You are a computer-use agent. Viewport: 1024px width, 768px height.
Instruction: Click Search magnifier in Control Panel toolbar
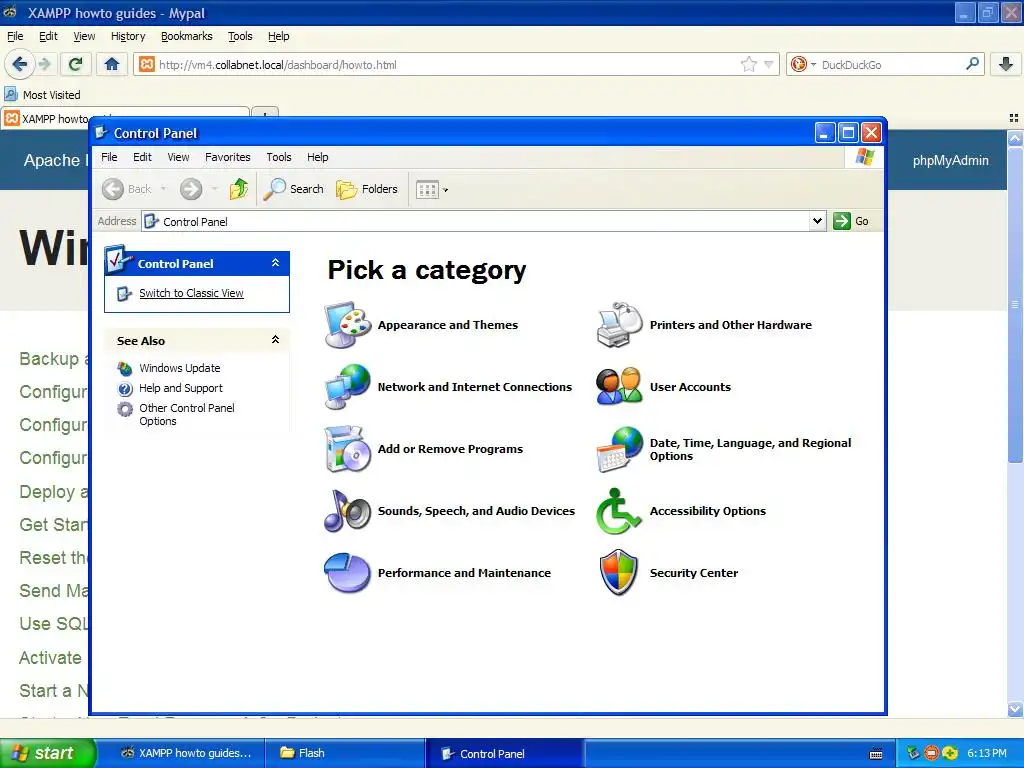(x=293, y=189)
